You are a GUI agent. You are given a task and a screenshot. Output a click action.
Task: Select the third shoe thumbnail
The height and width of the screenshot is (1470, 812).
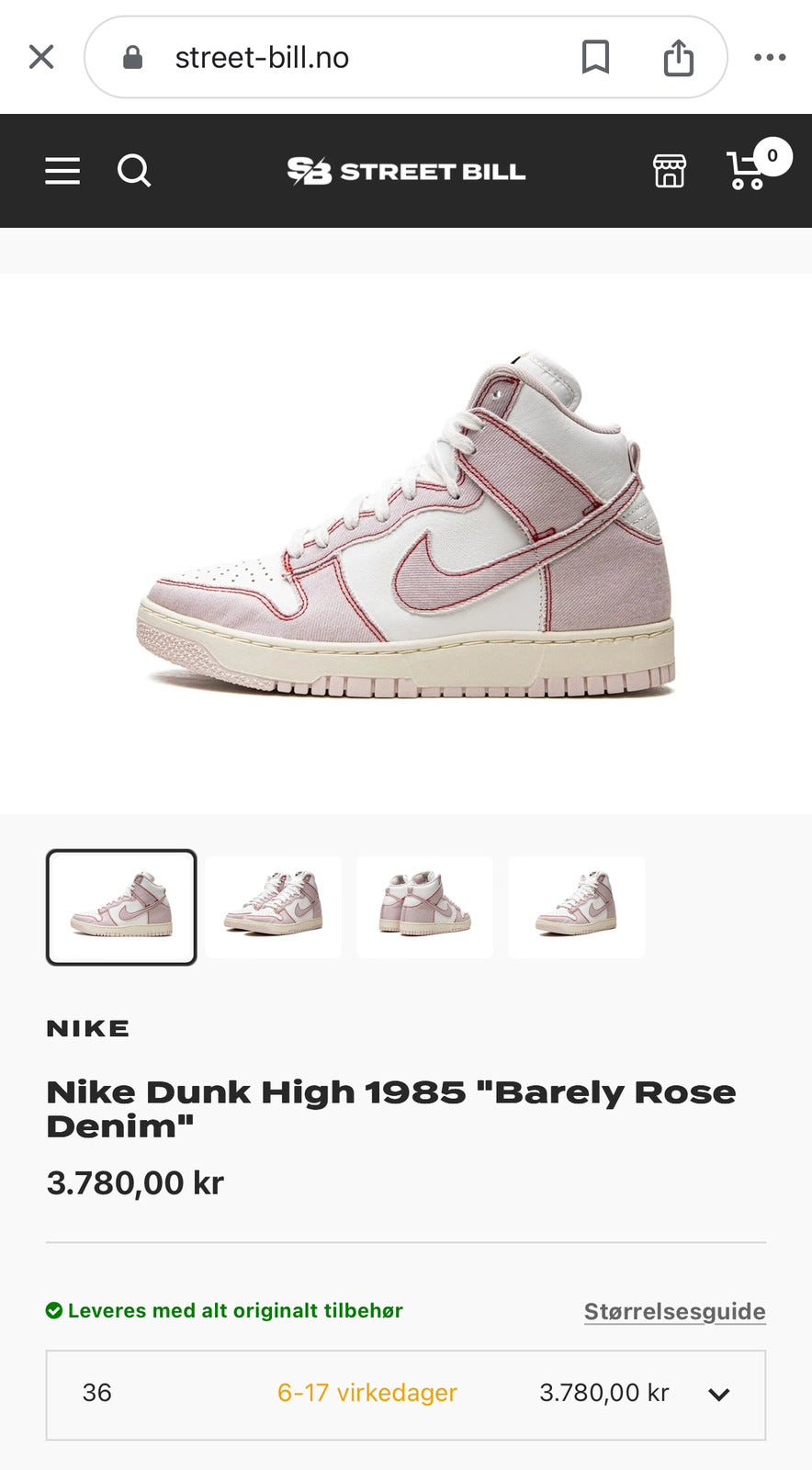[424, 907]
